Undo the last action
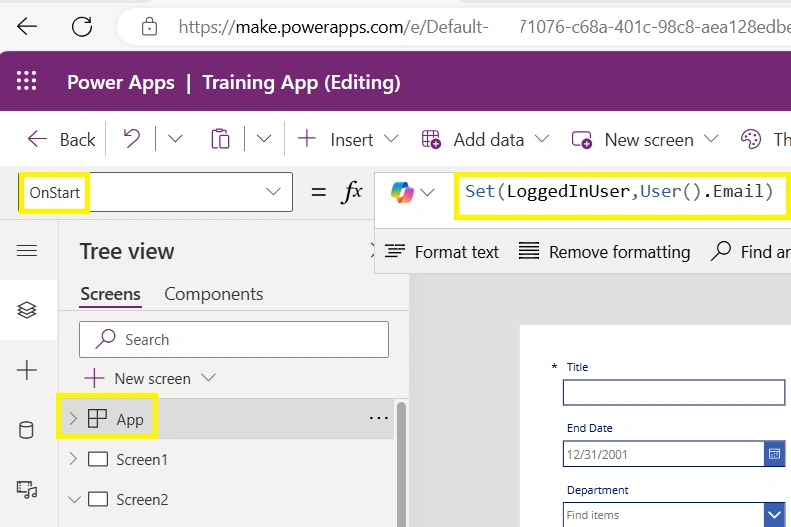The height and width of the screenshot is (527, 791). (132, 138)
